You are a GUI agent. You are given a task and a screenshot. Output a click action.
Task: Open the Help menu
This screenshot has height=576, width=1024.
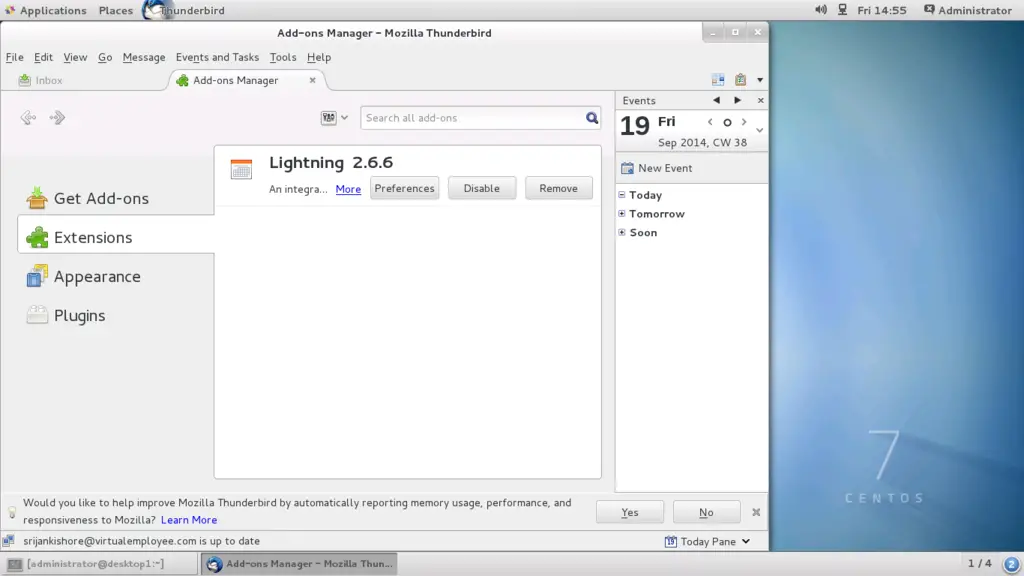tap(319, 57)
